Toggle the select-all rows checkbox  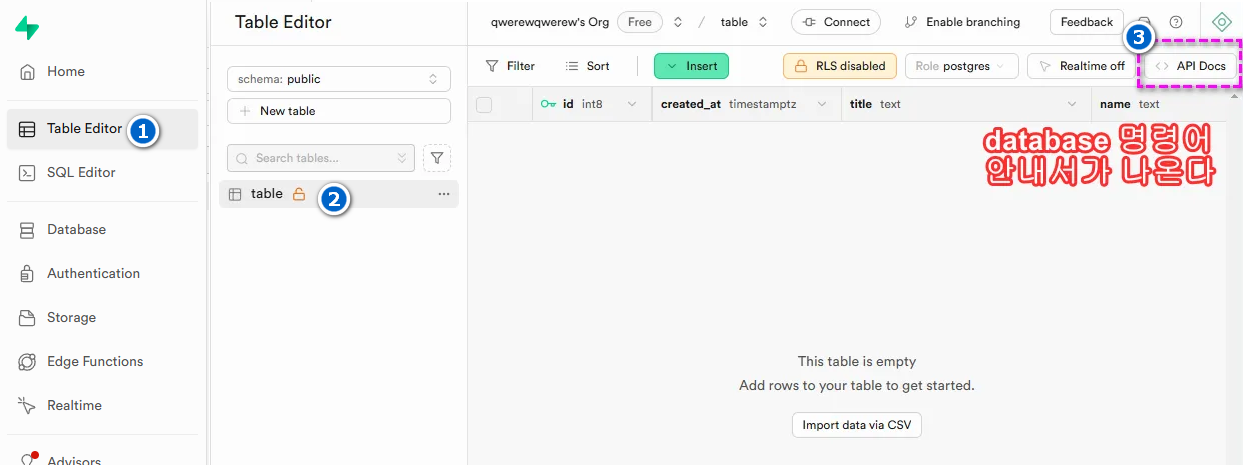coord(484,104)
